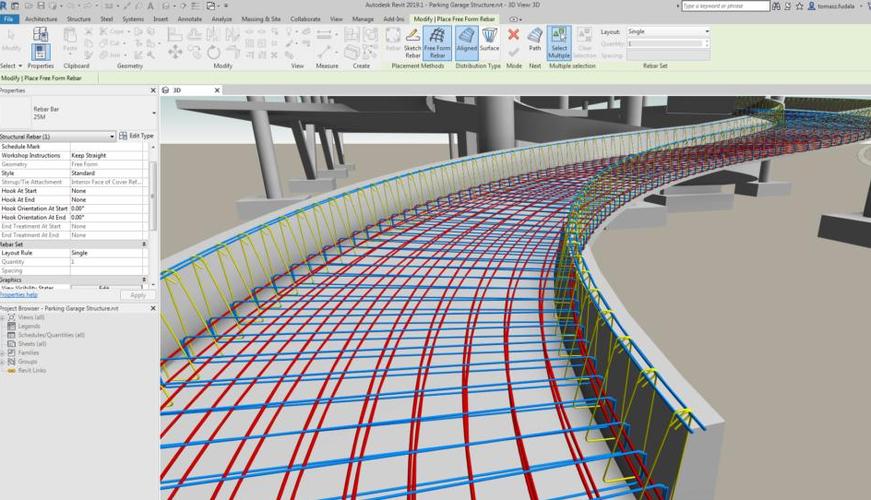This screenshot has width=871, height=500.
Task: Click the Properties palette vertical scrollbar
Action: tap(153, 197)
